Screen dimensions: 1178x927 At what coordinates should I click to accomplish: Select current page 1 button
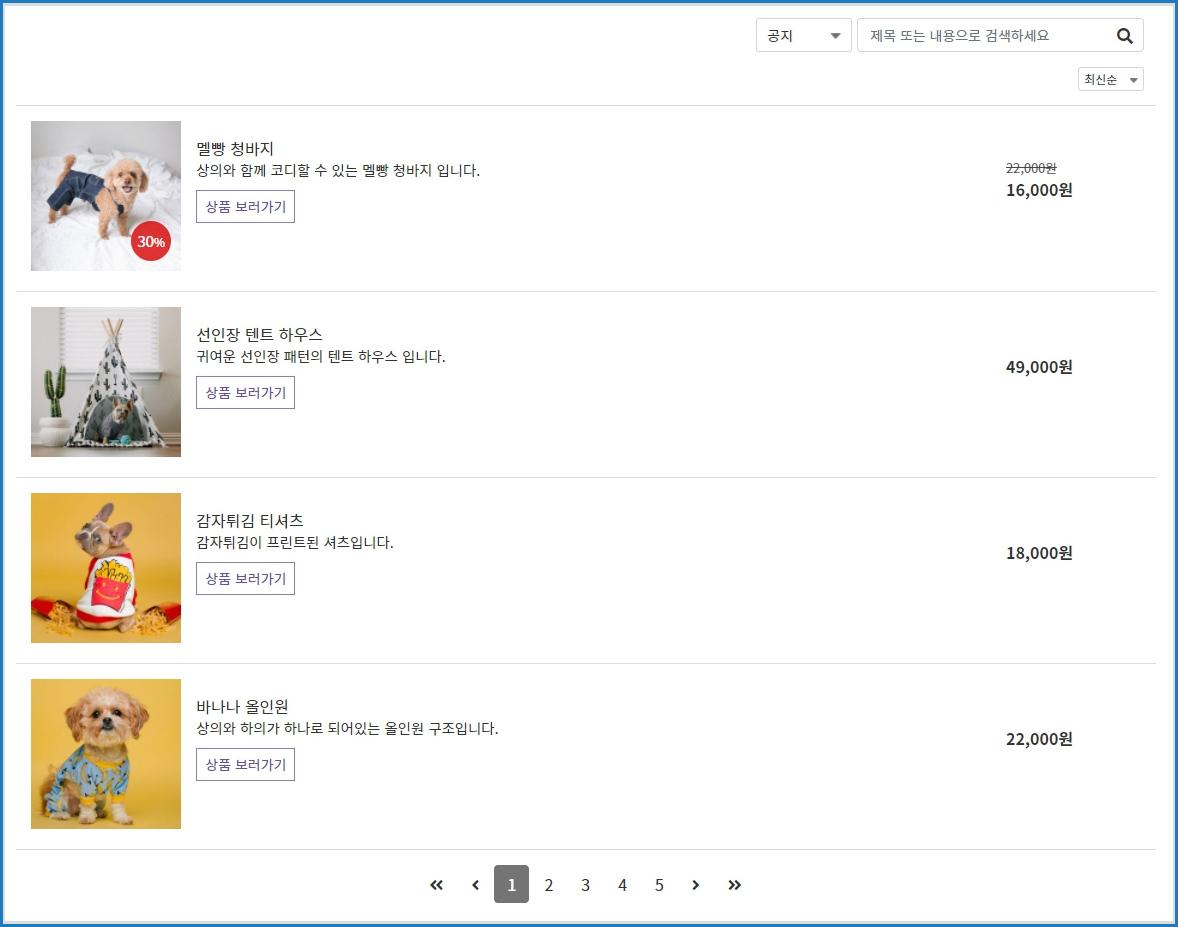(x=511, y=885)
